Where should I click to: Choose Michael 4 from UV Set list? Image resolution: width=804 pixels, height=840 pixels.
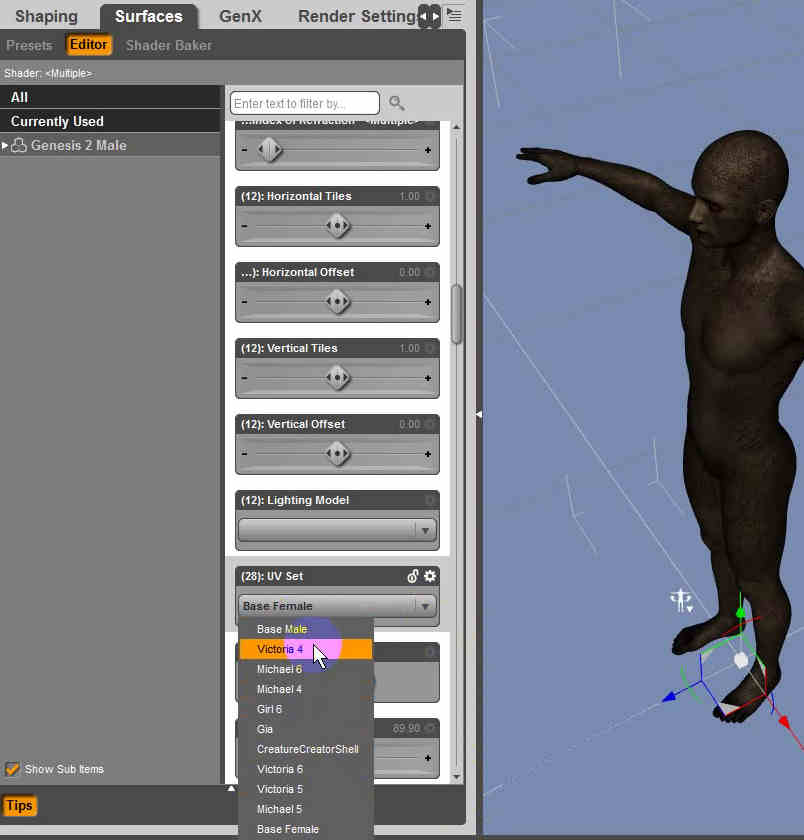pyautogui.click(x=305, y=689)
